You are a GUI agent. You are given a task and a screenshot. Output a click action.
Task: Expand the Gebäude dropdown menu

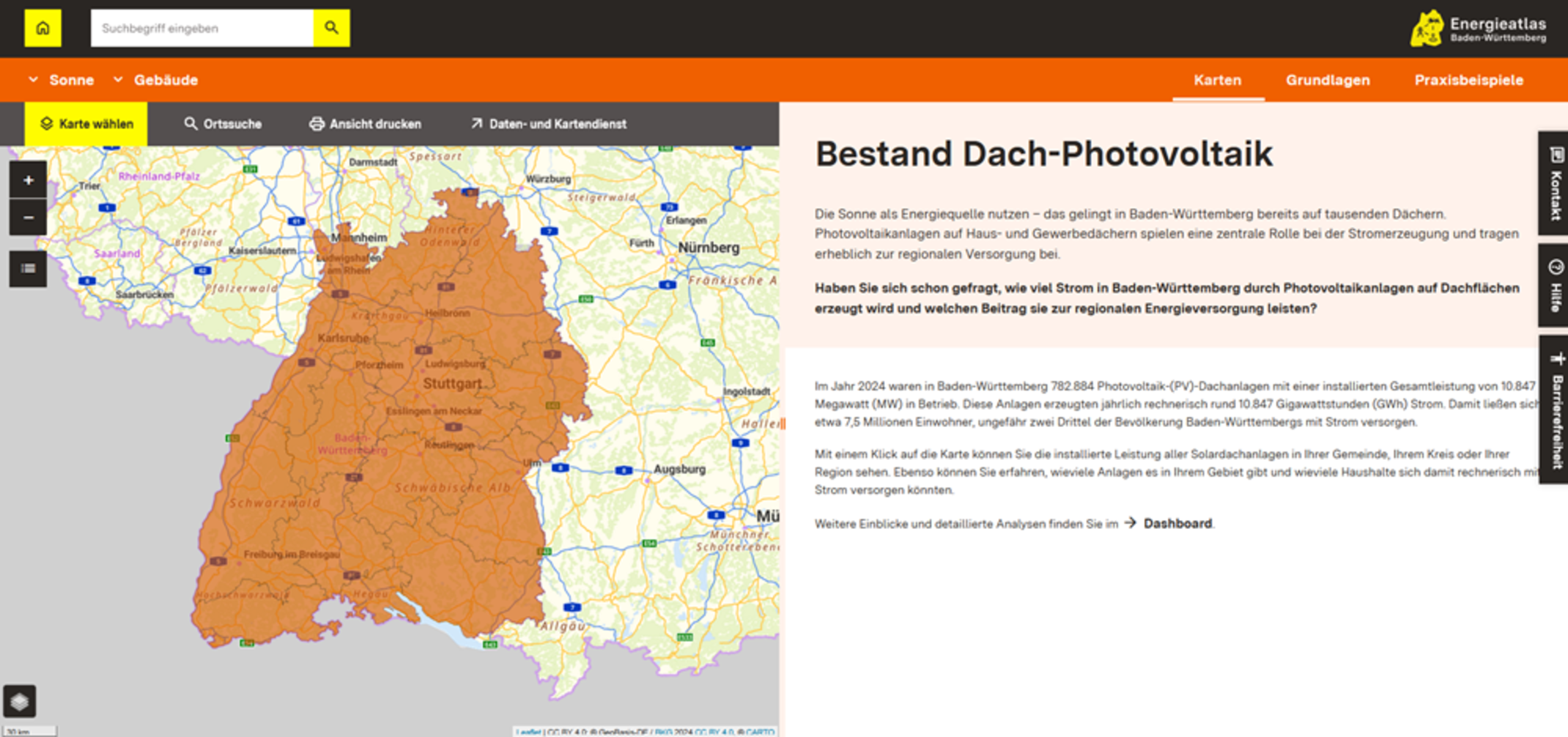pyautogui.click(x=155, y=80)
